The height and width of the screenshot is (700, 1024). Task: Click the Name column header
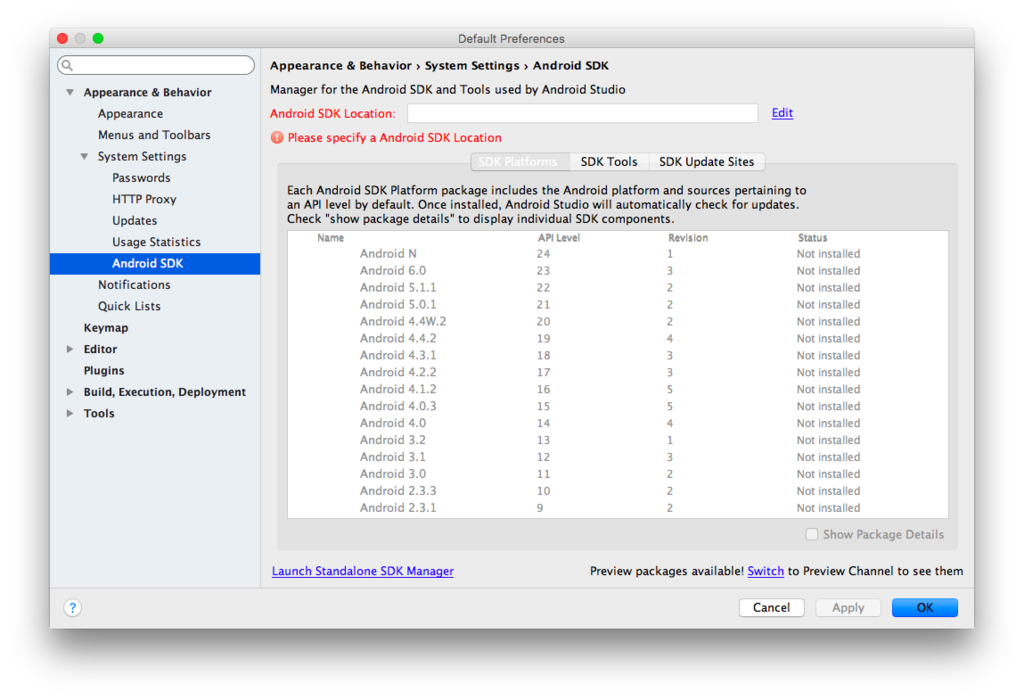click(x=330, y=238)
